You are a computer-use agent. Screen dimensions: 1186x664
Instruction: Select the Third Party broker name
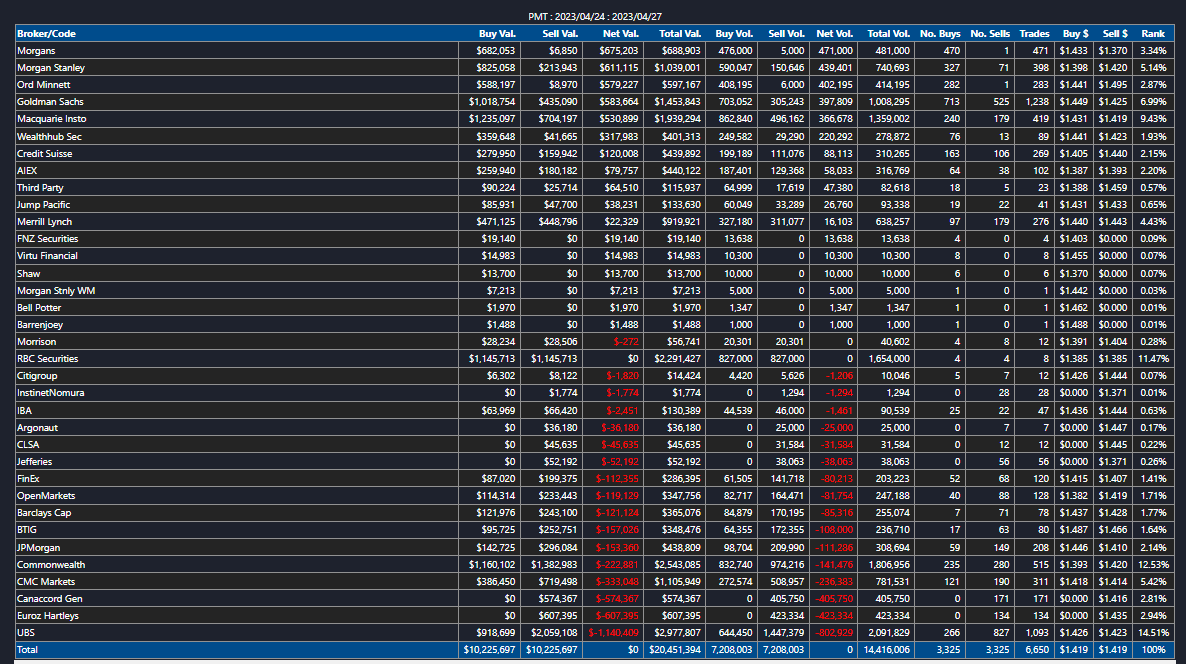coord(40,188)
